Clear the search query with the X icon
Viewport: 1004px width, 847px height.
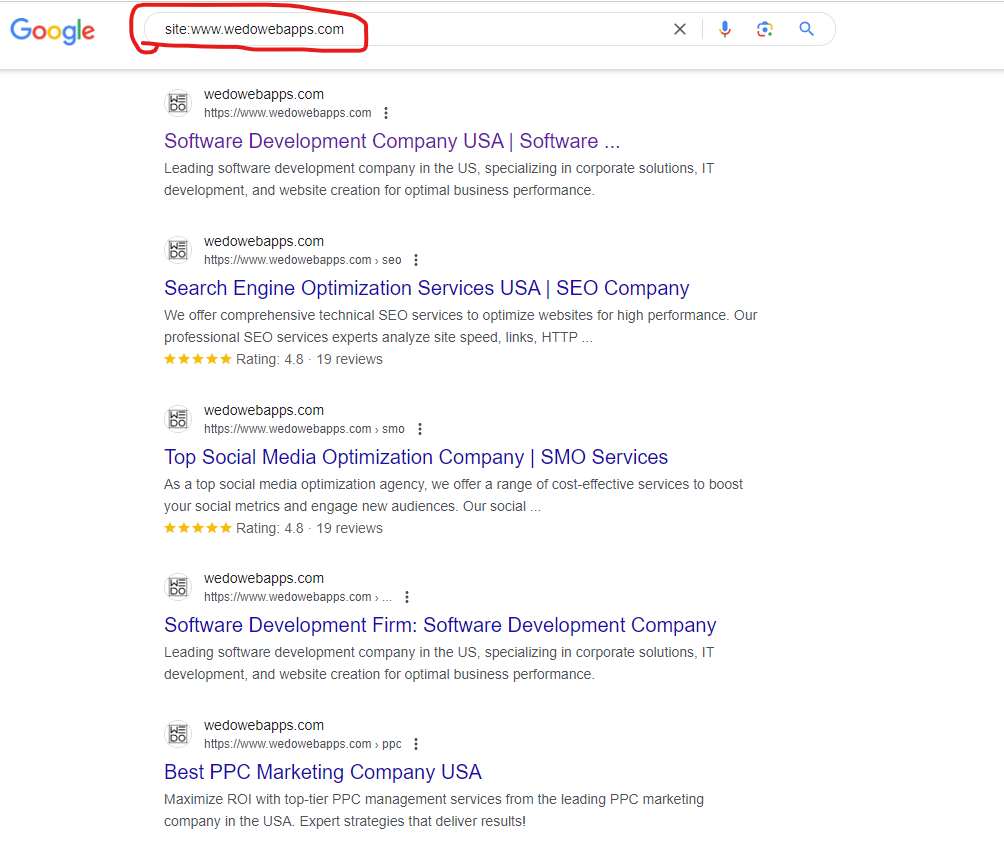[680, 29]
